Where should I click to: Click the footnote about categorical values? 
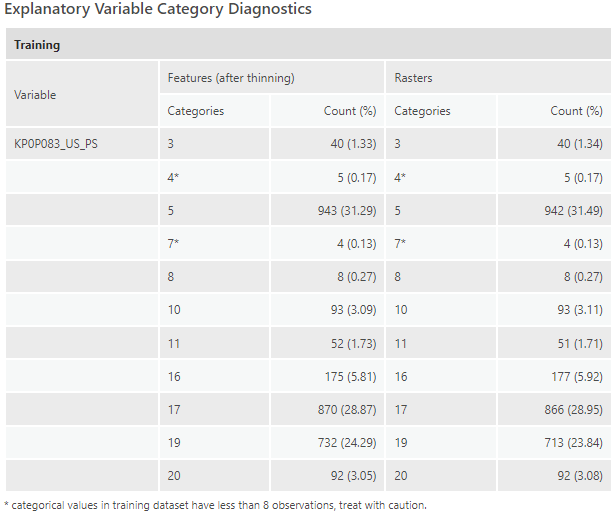click(x=215, y=504)
